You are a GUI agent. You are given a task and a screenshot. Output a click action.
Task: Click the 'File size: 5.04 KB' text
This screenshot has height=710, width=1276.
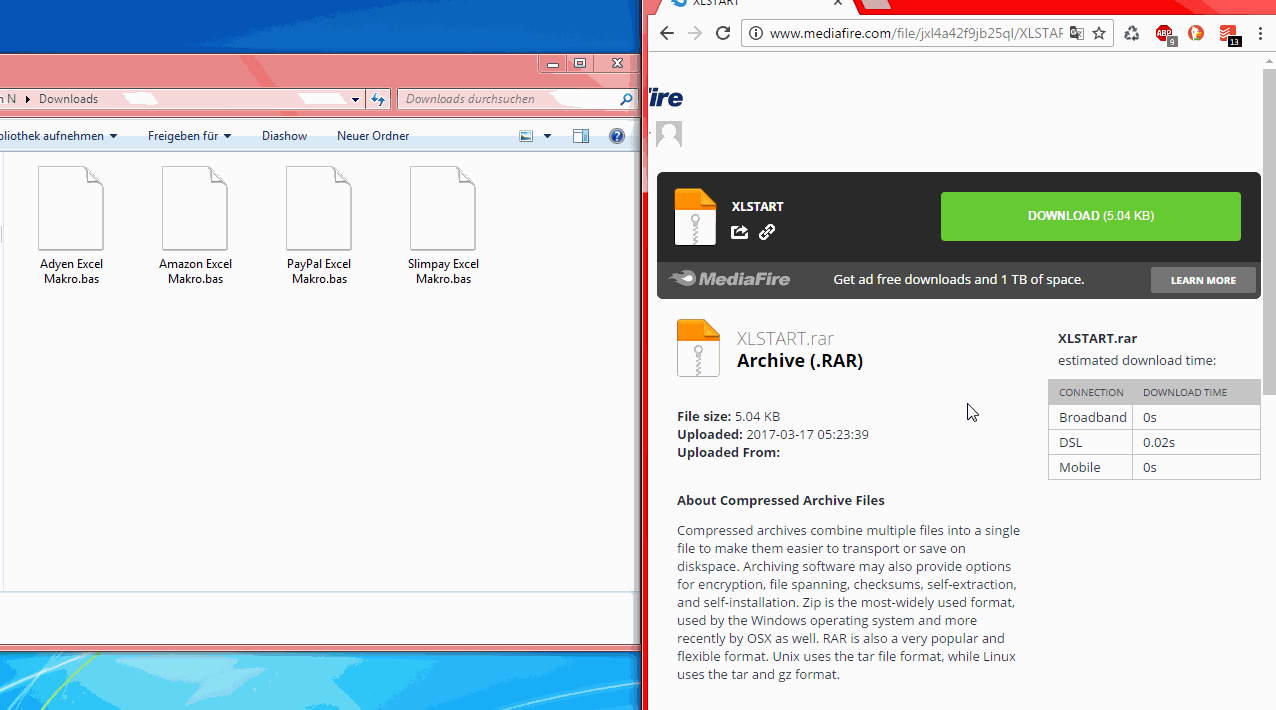(x=728, y=416)
